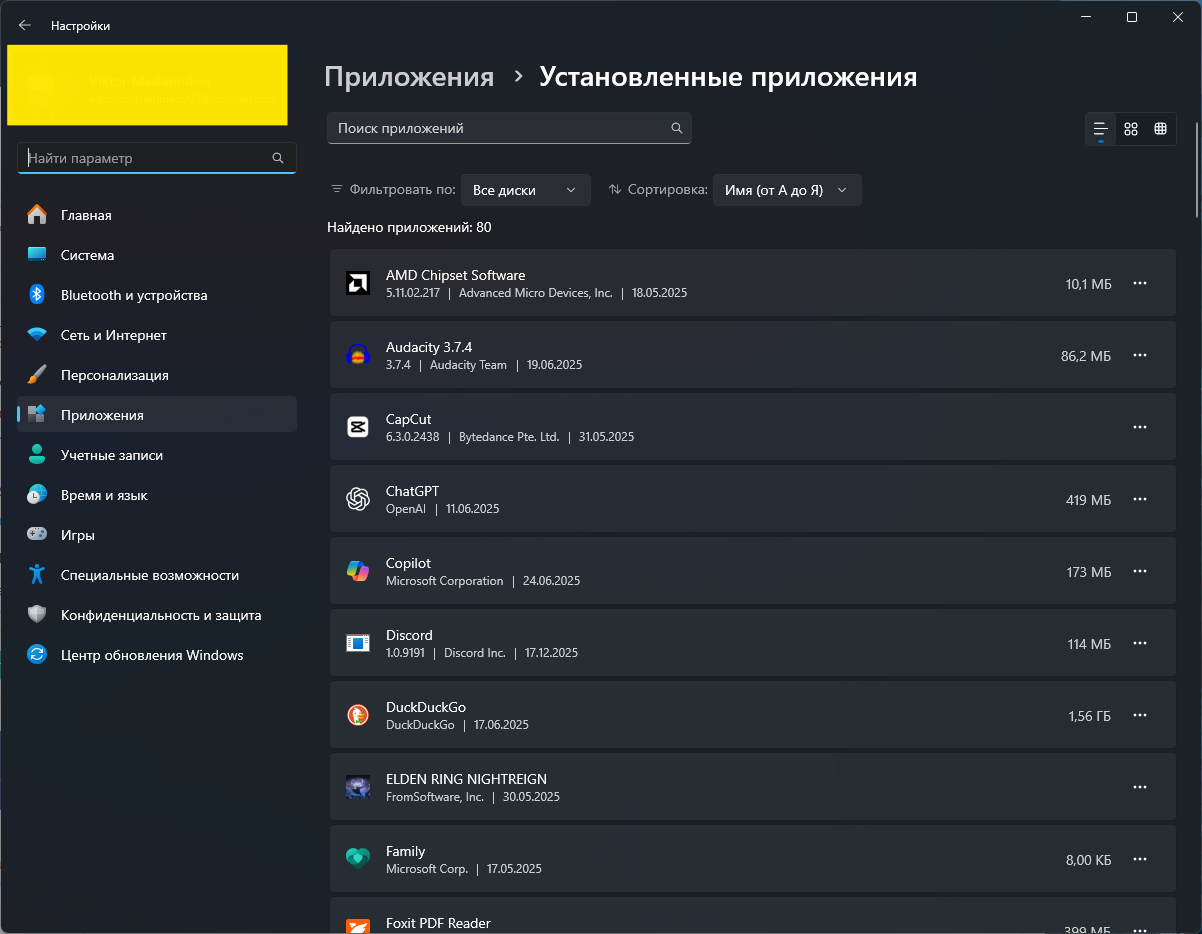
Task: Select Приложения in the sidebar
Action: [x=157, y=414]
